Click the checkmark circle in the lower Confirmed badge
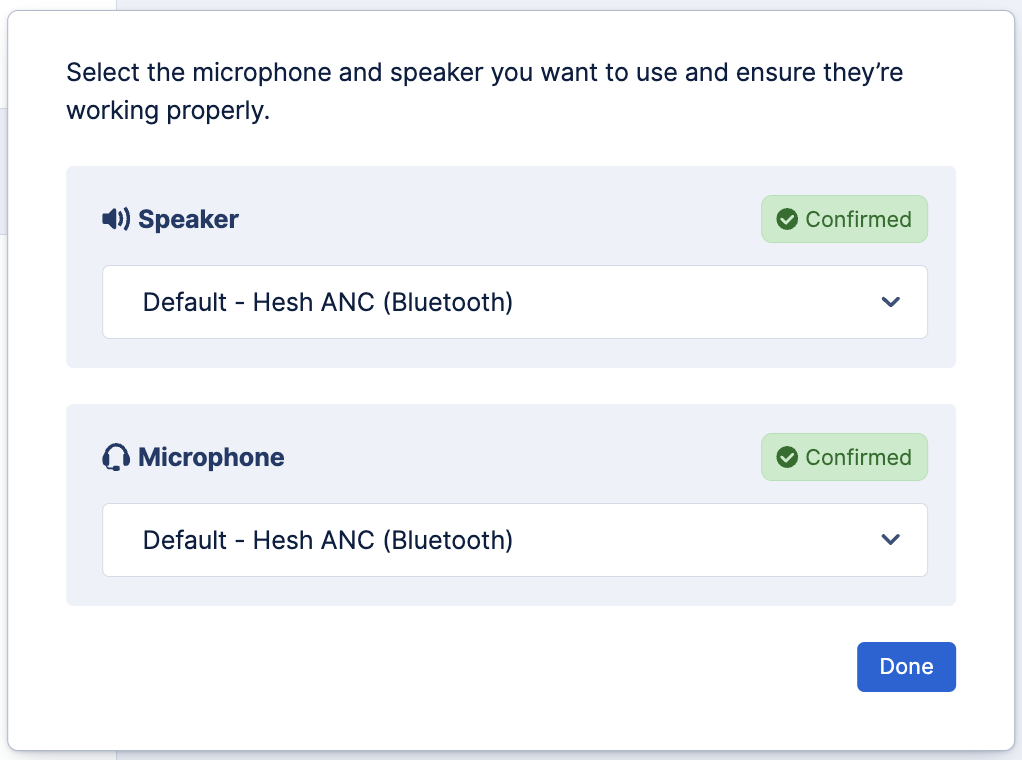This screenshot has height=760, width=1022. point(787,457)
